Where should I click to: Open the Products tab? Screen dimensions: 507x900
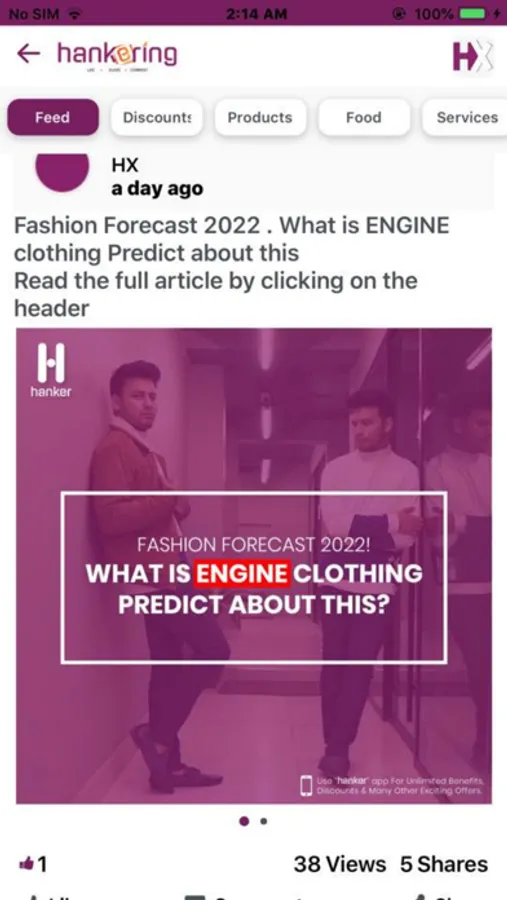pyautogui.click(x=260, y=117)
